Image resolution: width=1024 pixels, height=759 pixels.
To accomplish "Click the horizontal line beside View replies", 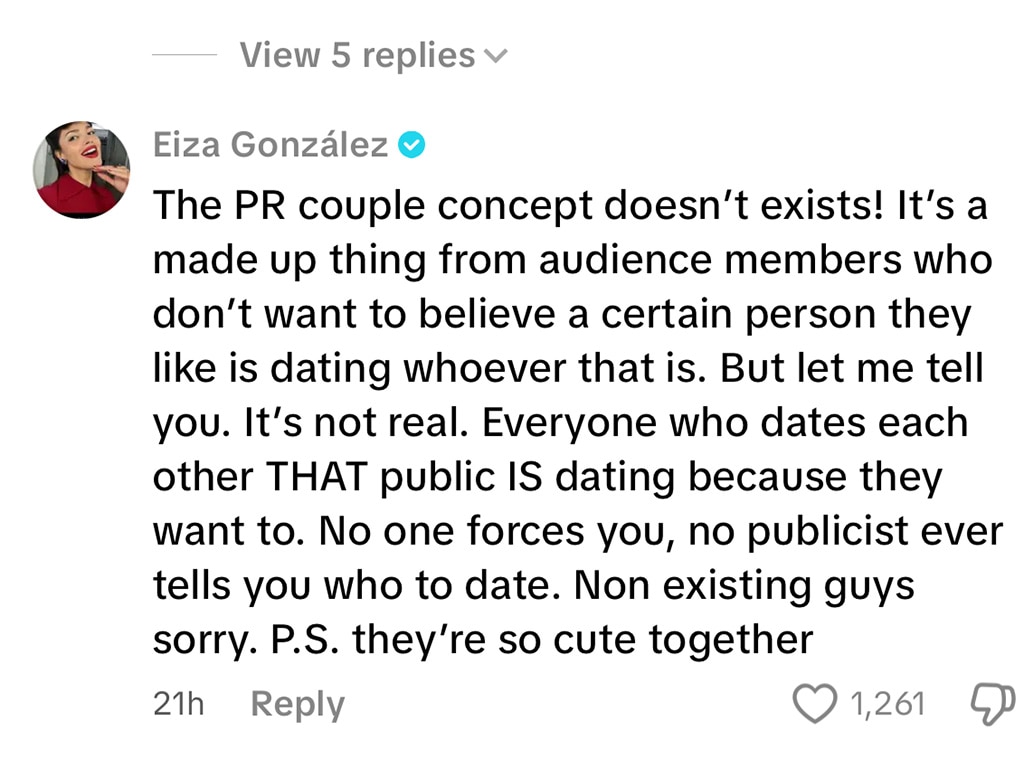I will pos(185,55).
